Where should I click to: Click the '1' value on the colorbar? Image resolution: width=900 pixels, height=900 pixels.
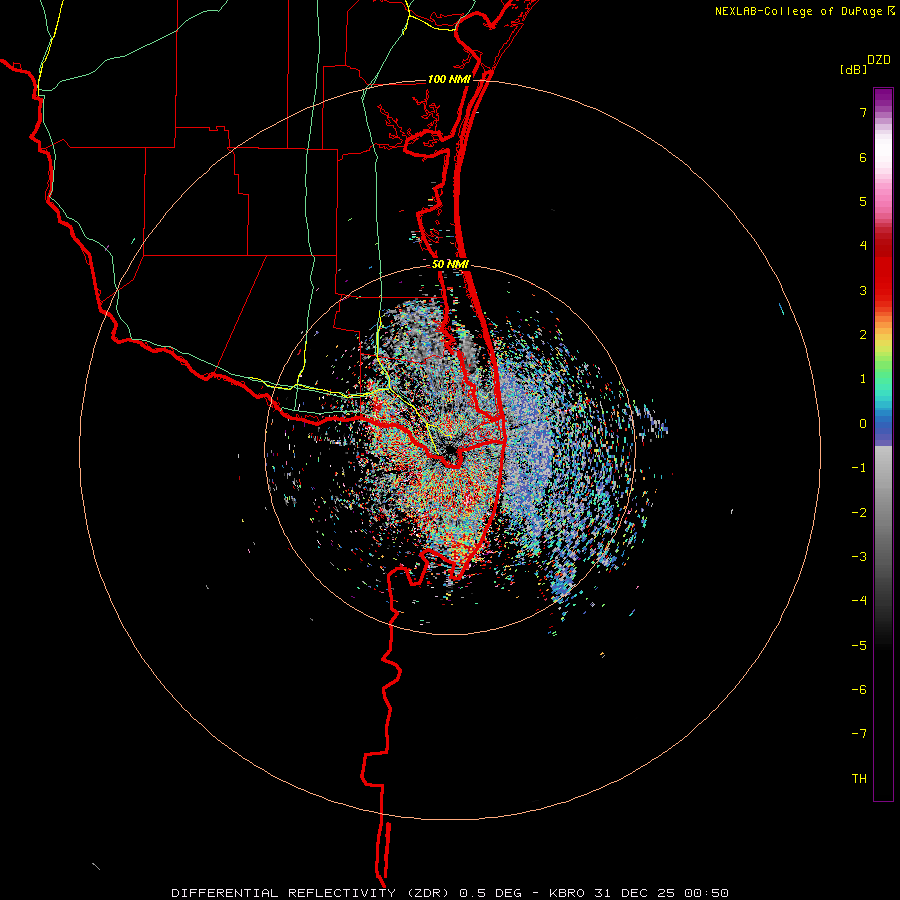coord(863,379)
